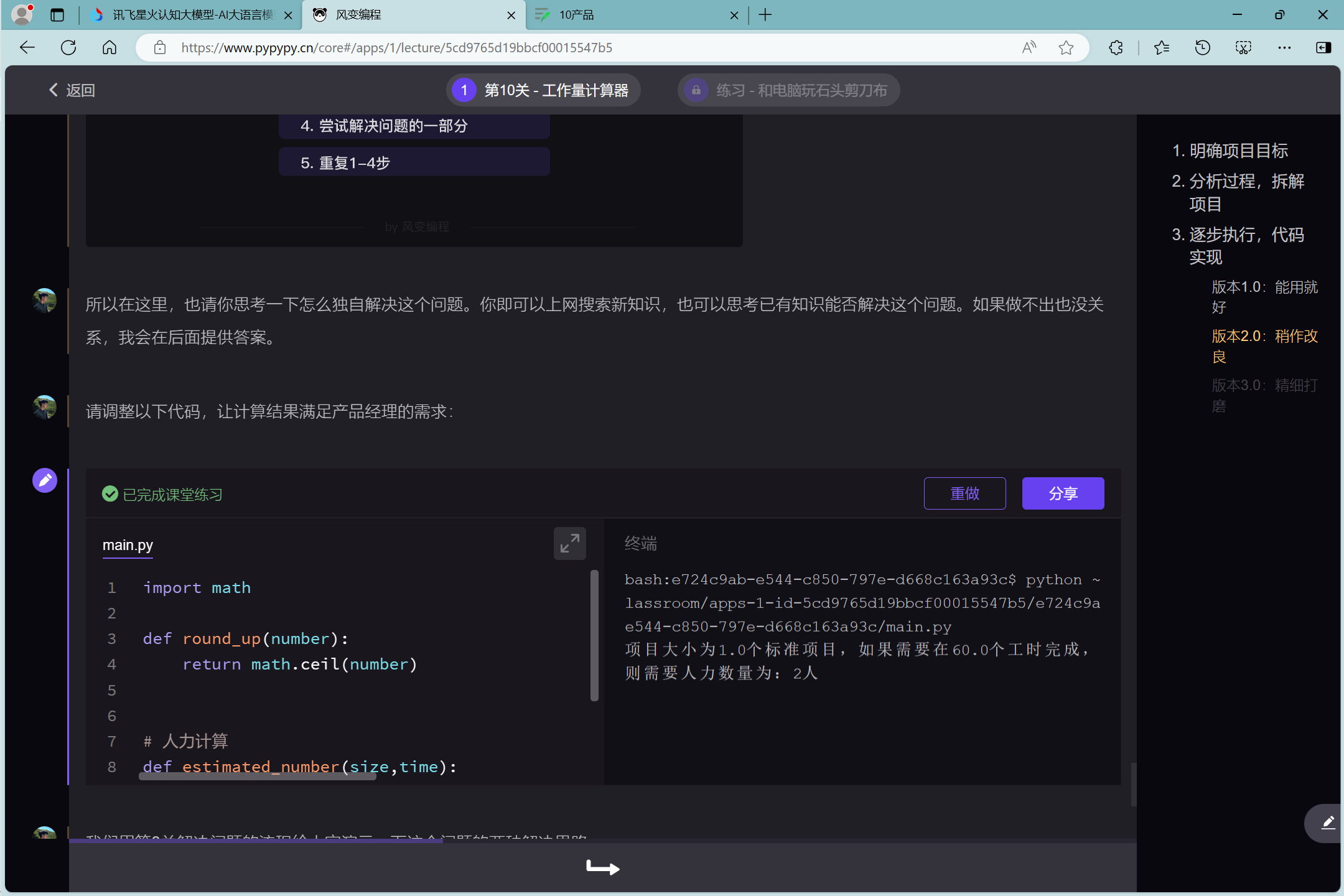Screen dimensions: 1344x896
Task: Click the 已完成课堂练习 status text
Action: click(172, 495)
